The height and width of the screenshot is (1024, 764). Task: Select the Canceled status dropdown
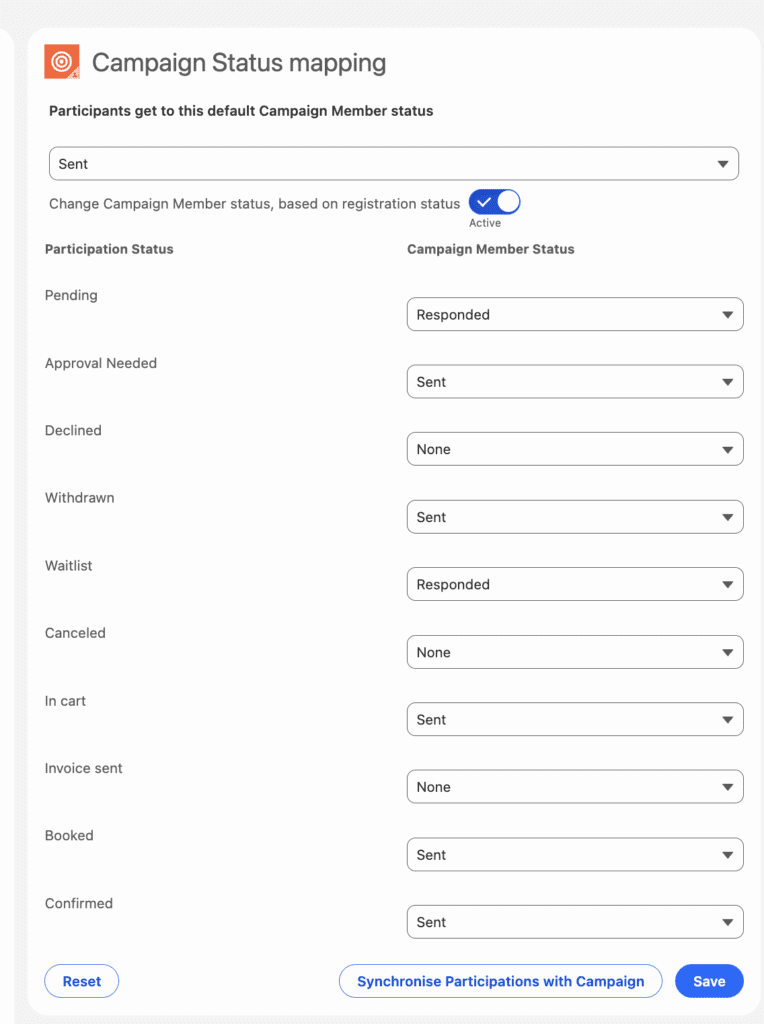click(574, 652)
